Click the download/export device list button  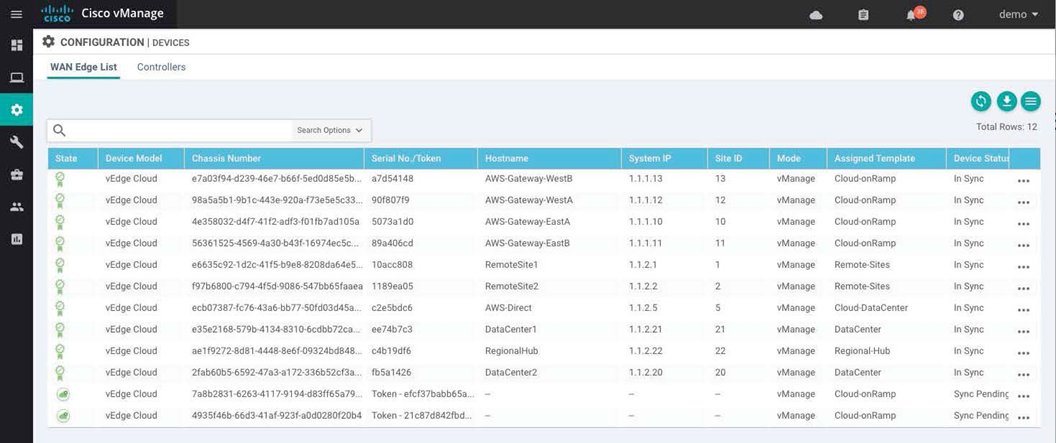(x=1006, y=101)
